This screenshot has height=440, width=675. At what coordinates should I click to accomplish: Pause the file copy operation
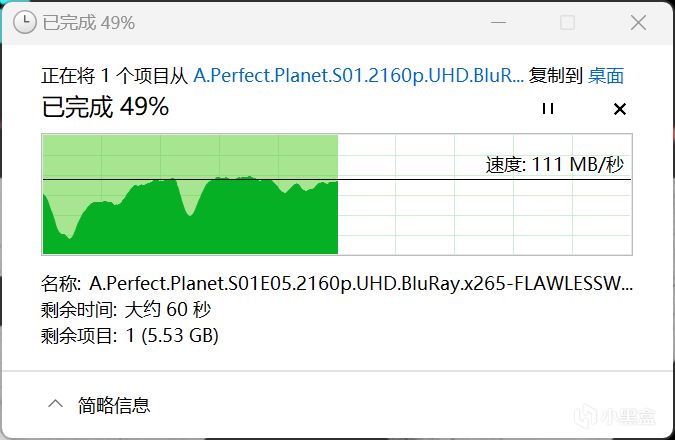[547, 108]
